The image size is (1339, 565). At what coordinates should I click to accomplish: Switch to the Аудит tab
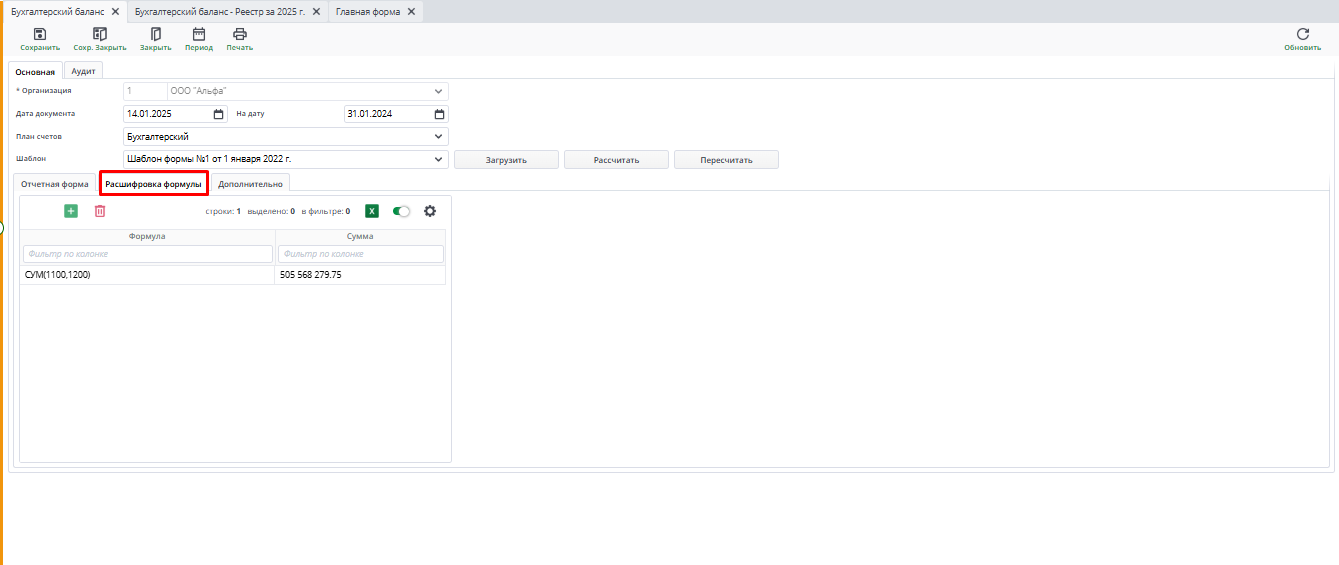(x=83, y=71)
